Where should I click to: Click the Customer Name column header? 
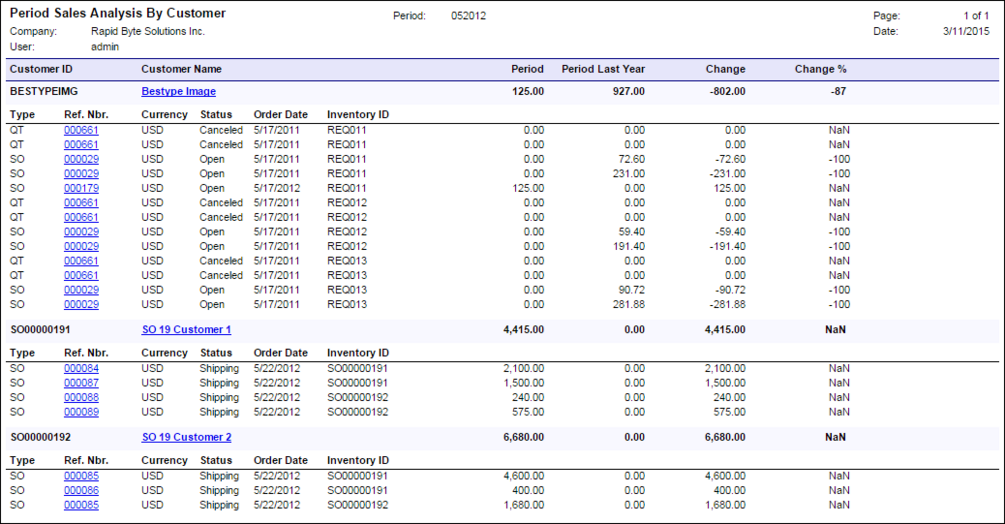(181, 69)
